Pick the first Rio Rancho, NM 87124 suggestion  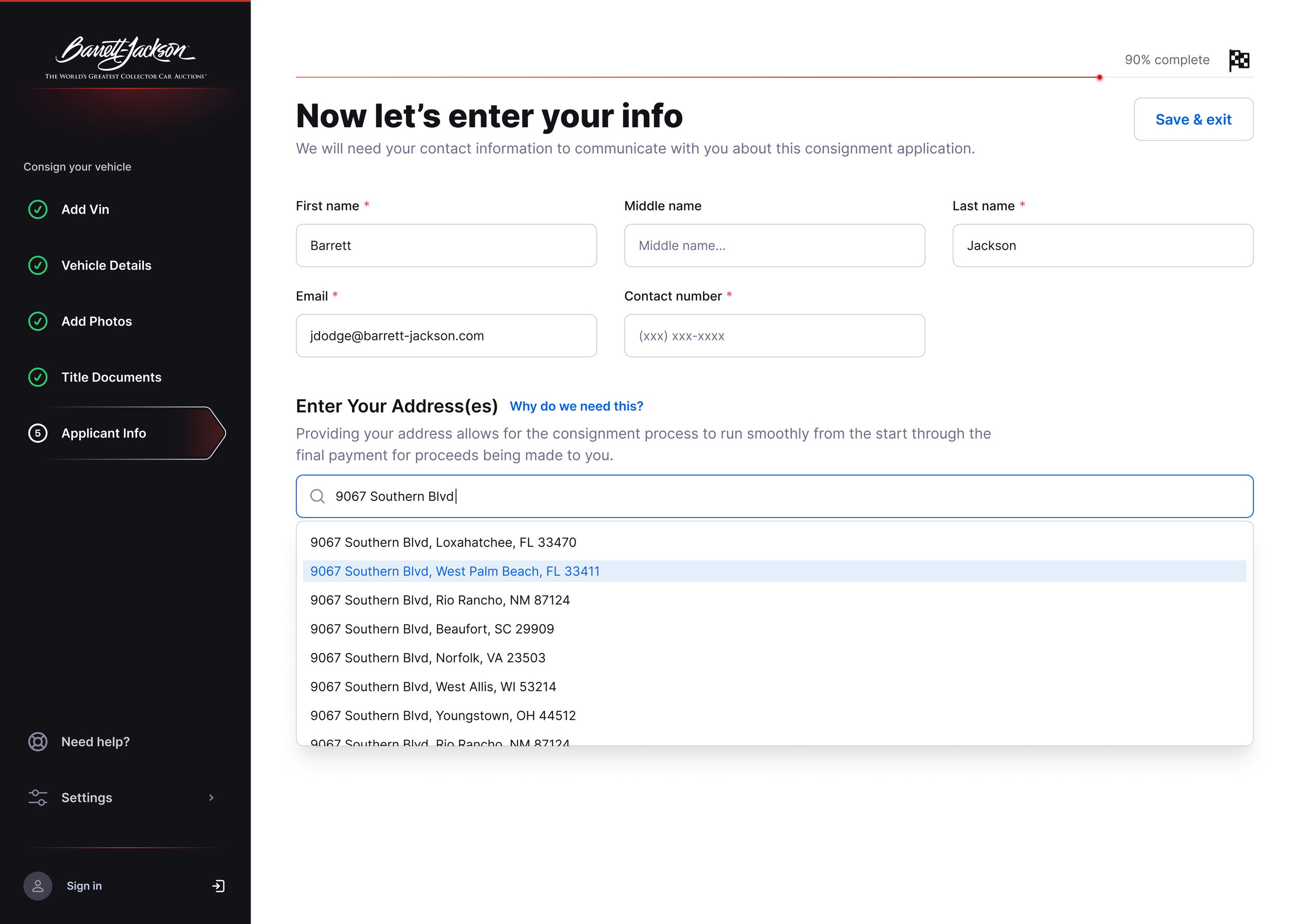tap(775, 600)
